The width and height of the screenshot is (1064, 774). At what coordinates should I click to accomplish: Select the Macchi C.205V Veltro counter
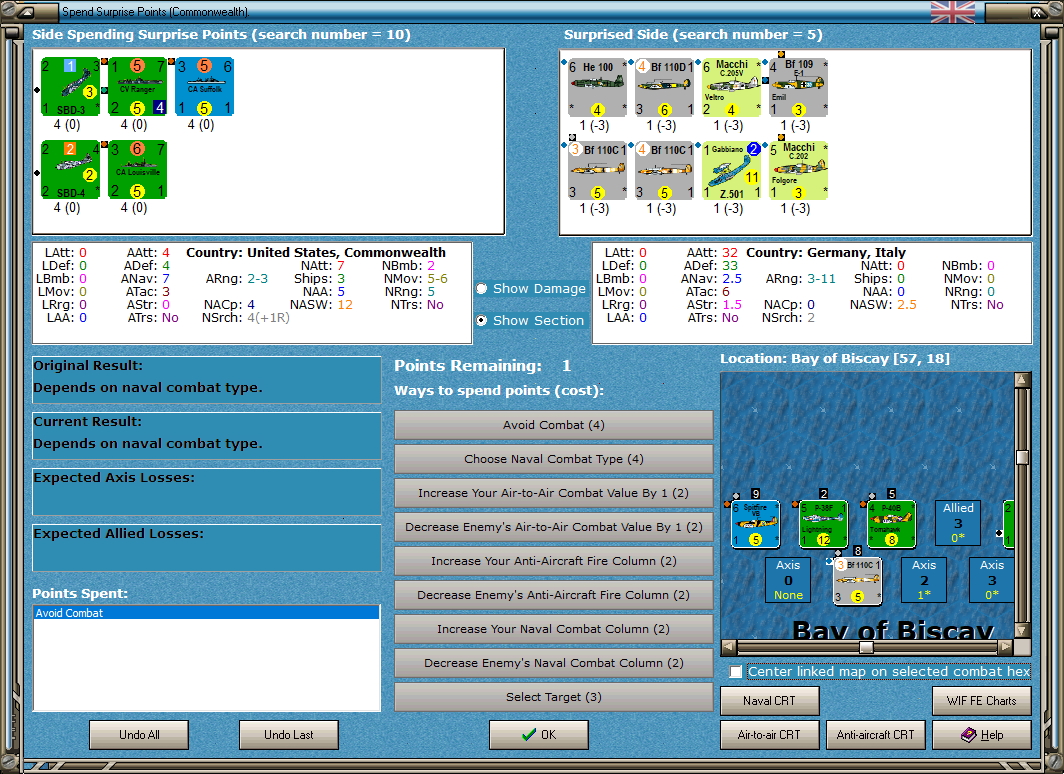732,88
